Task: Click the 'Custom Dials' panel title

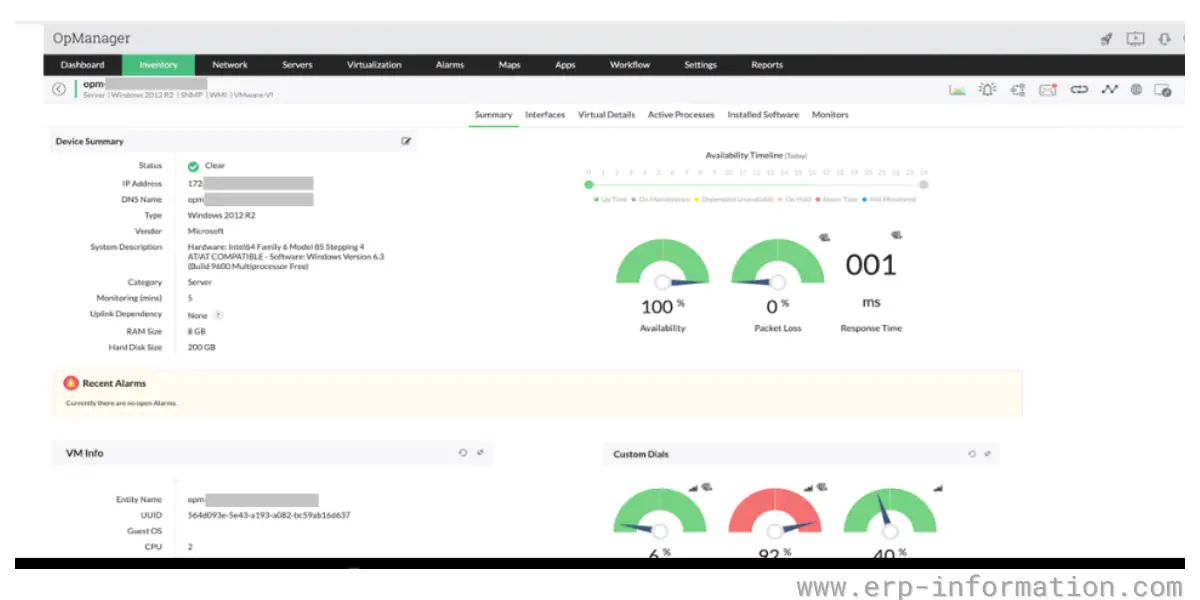Action: [x=641, y=455]
